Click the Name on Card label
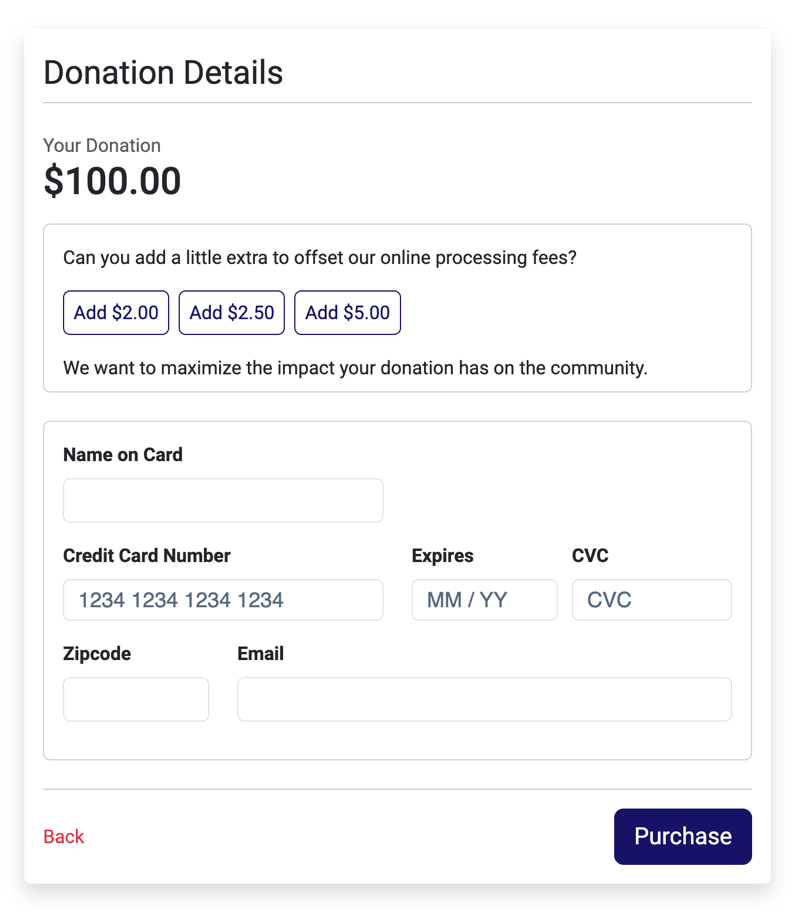 pyautogui.click(x=123, y=454)
